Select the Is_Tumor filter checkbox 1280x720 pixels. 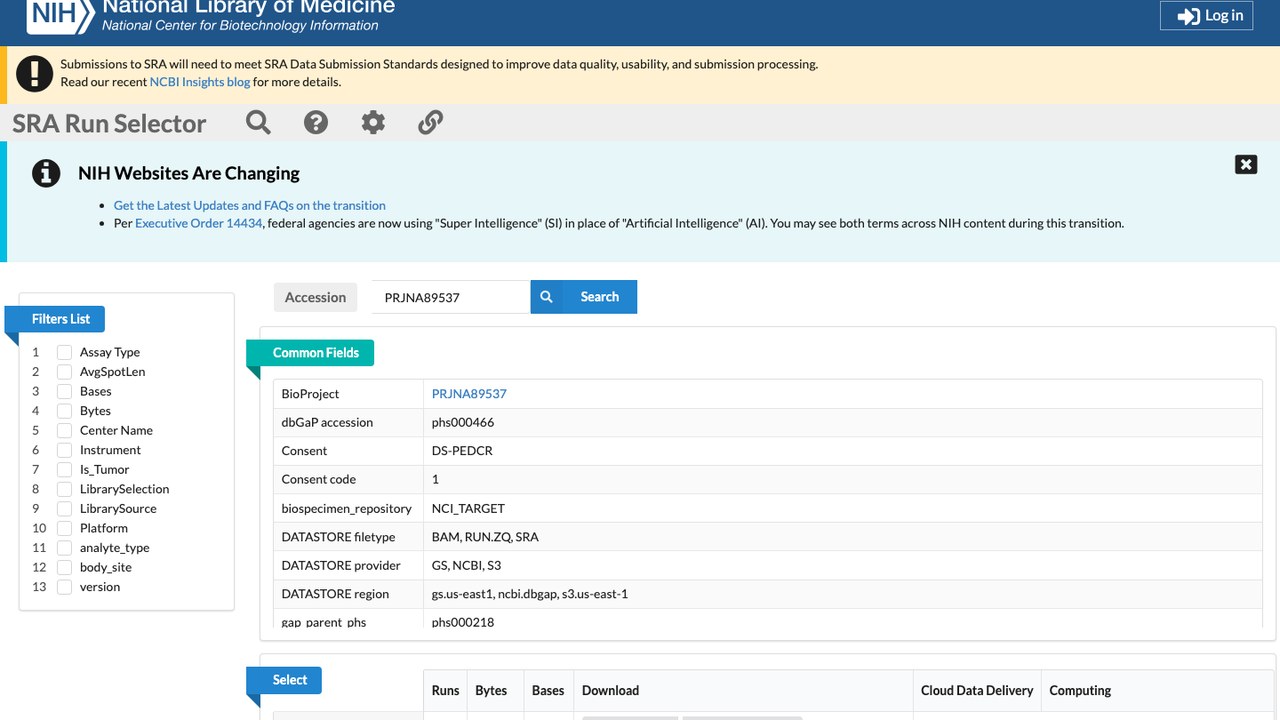pos(64,469)
